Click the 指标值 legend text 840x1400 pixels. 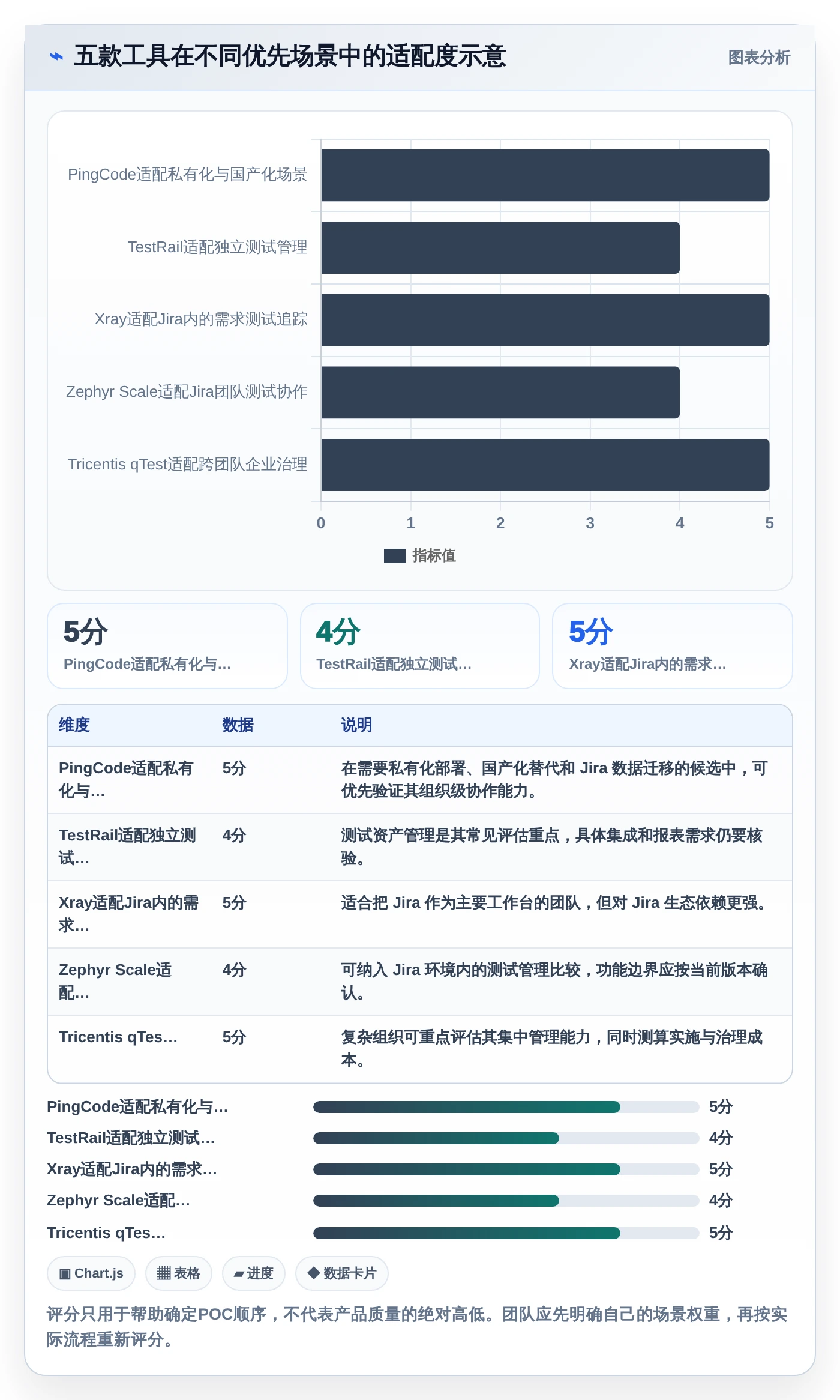click(x=434, y=556)
